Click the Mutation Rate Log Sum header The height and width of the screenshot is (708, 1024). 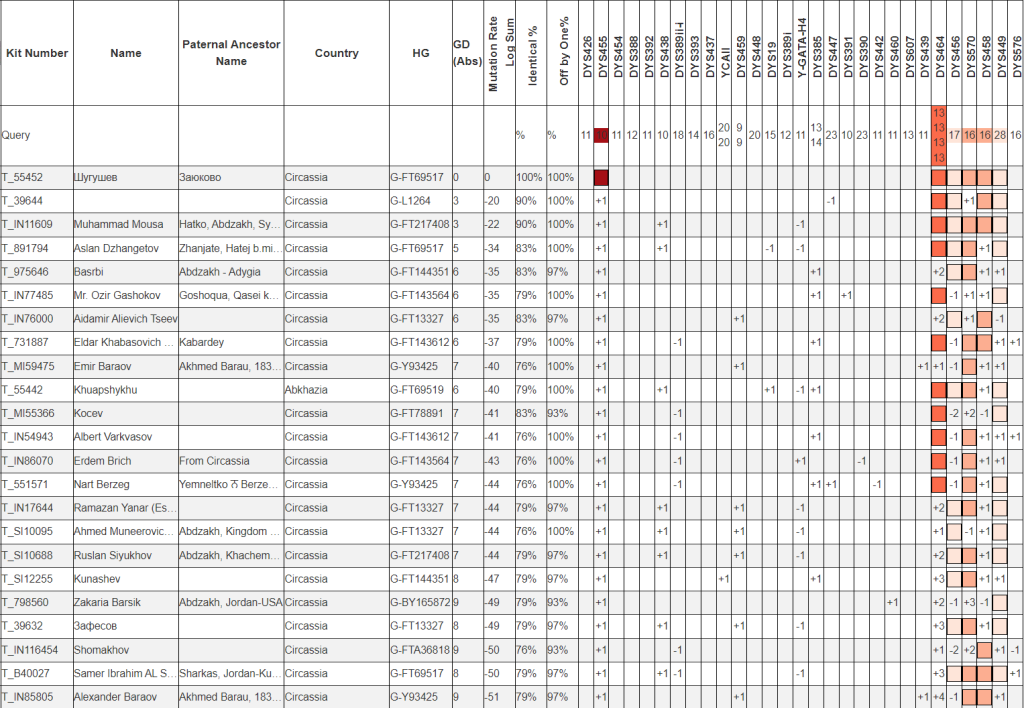point(501,53)
